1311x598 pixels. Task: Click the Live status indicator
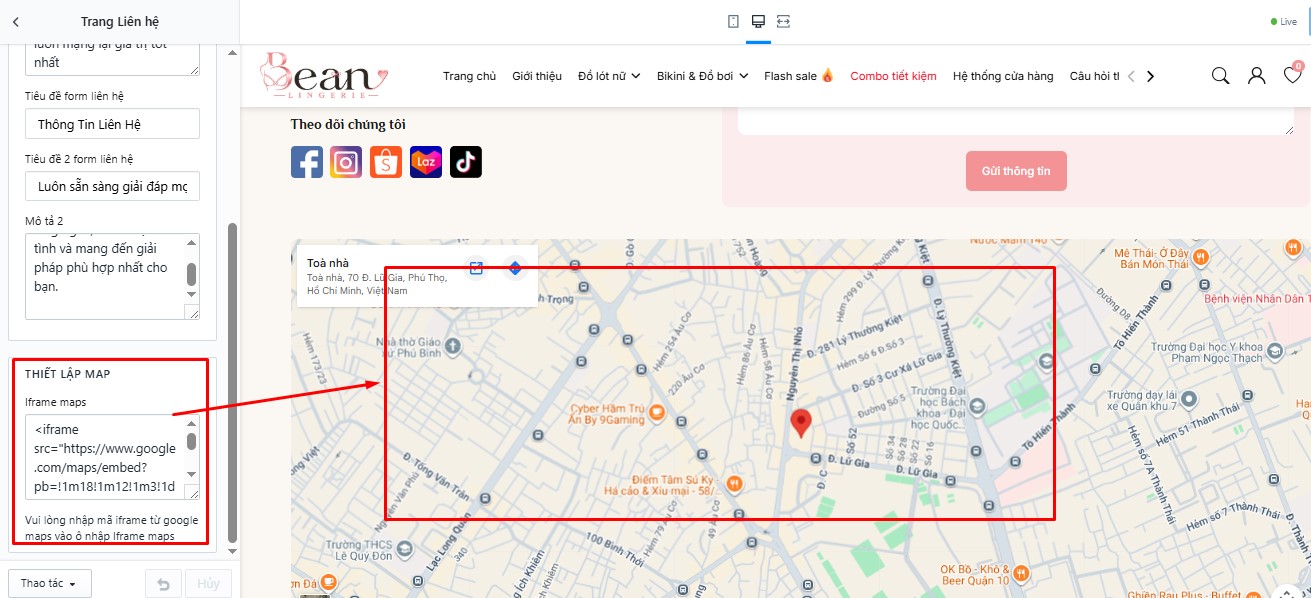pyautogui.click(x=1284, y=21)
